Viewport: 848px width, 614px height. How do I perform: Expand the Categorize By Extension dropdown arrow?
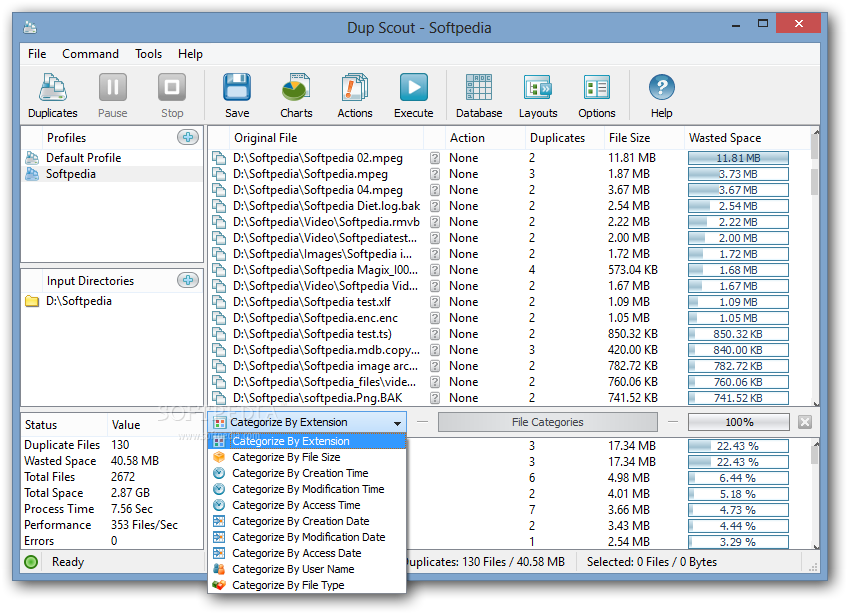coord(398,423)
